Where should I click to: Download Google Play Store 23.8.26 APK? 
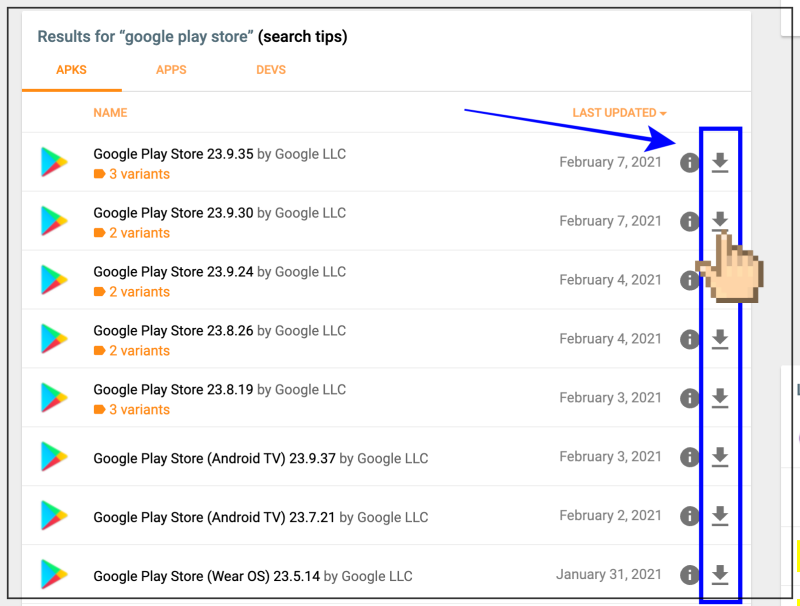720,339
